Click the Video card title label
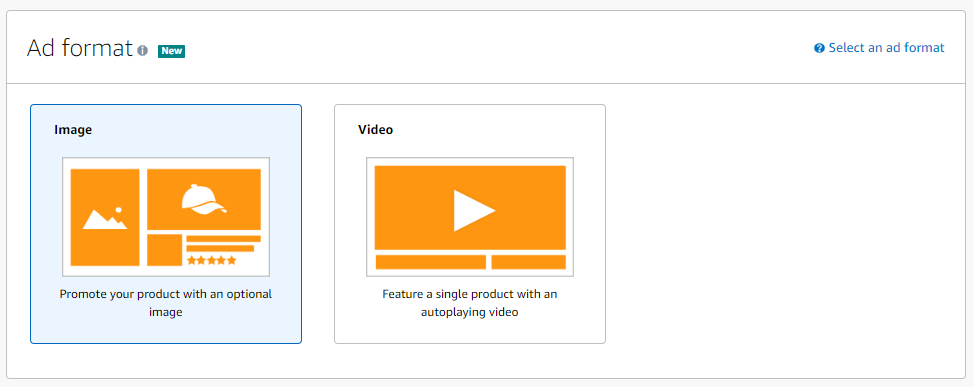This screenshot has height=387, width=973. pos(375,130)
